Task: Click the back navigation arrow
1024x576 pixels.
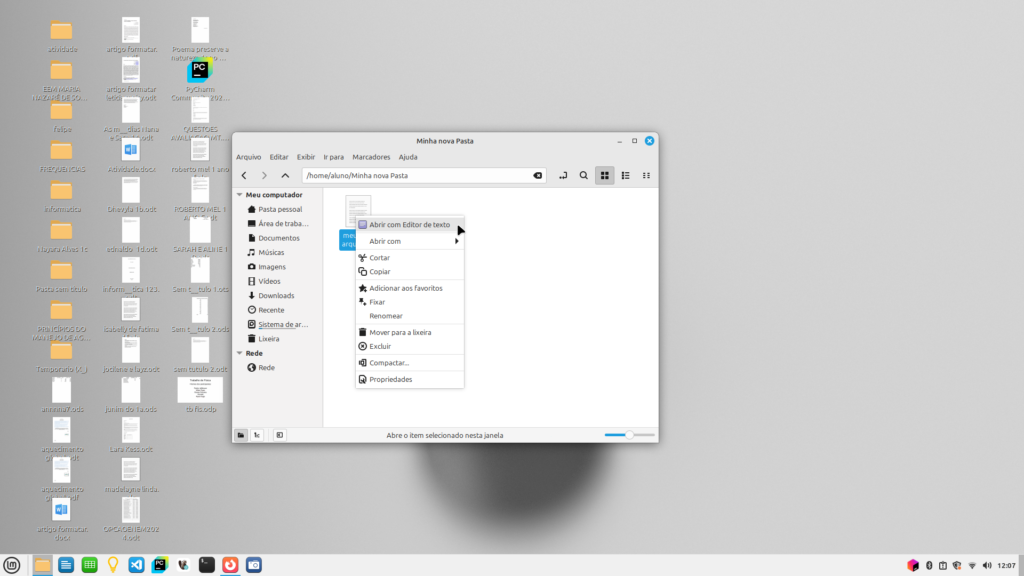Action: (x=244, y=176)
